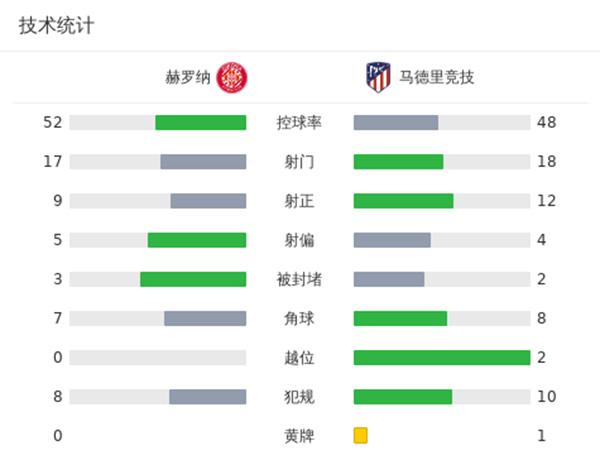600x455 pixels.
Task: Click the 越位 stat label
Action: (x=299, y=357)
